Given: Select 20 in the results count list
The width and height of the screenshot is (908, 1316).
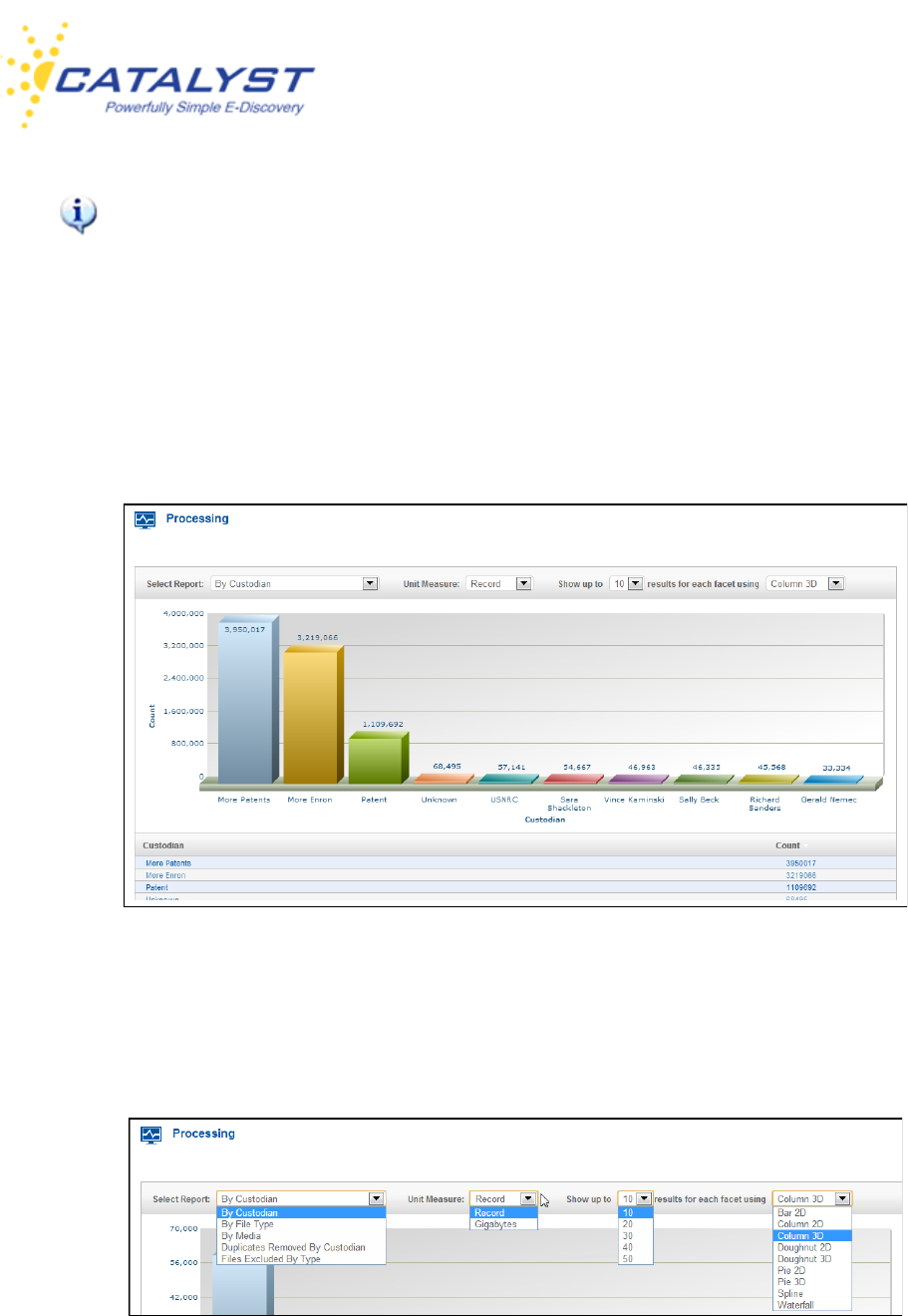Looking at the screenshot, I should point(635,1224).
